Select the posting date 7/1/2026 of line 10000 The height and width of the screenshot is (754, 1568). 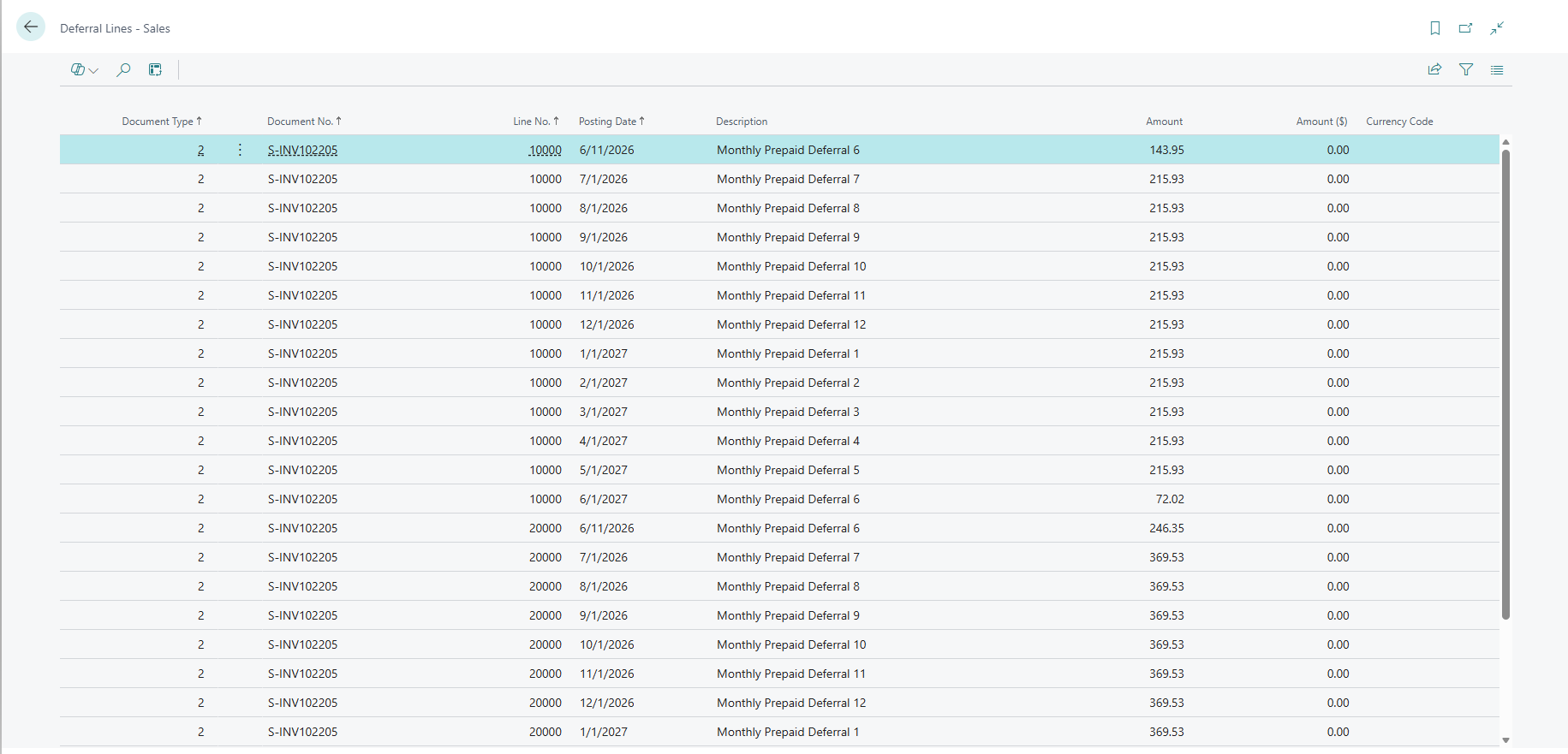[604, 179]
